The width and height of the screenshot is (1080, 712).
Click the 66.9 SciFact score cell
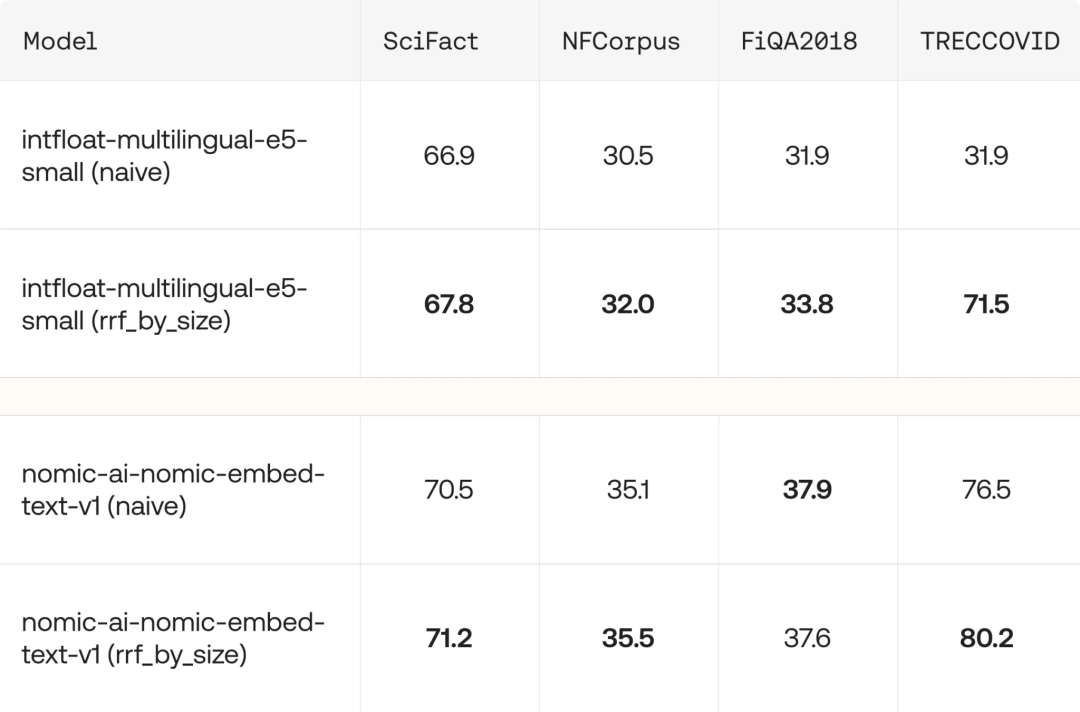click(449, 156)
